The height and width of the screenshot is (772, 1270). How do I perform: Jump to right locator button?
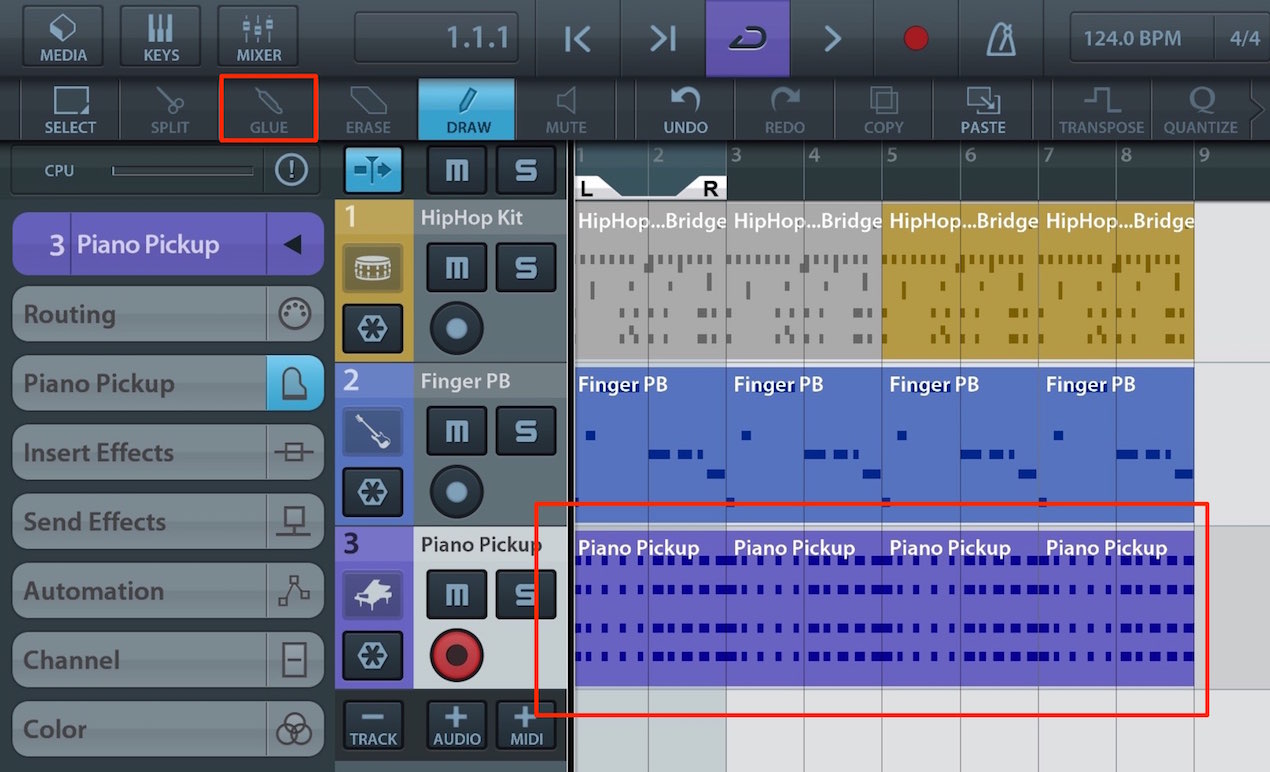[x=662, y=38]
